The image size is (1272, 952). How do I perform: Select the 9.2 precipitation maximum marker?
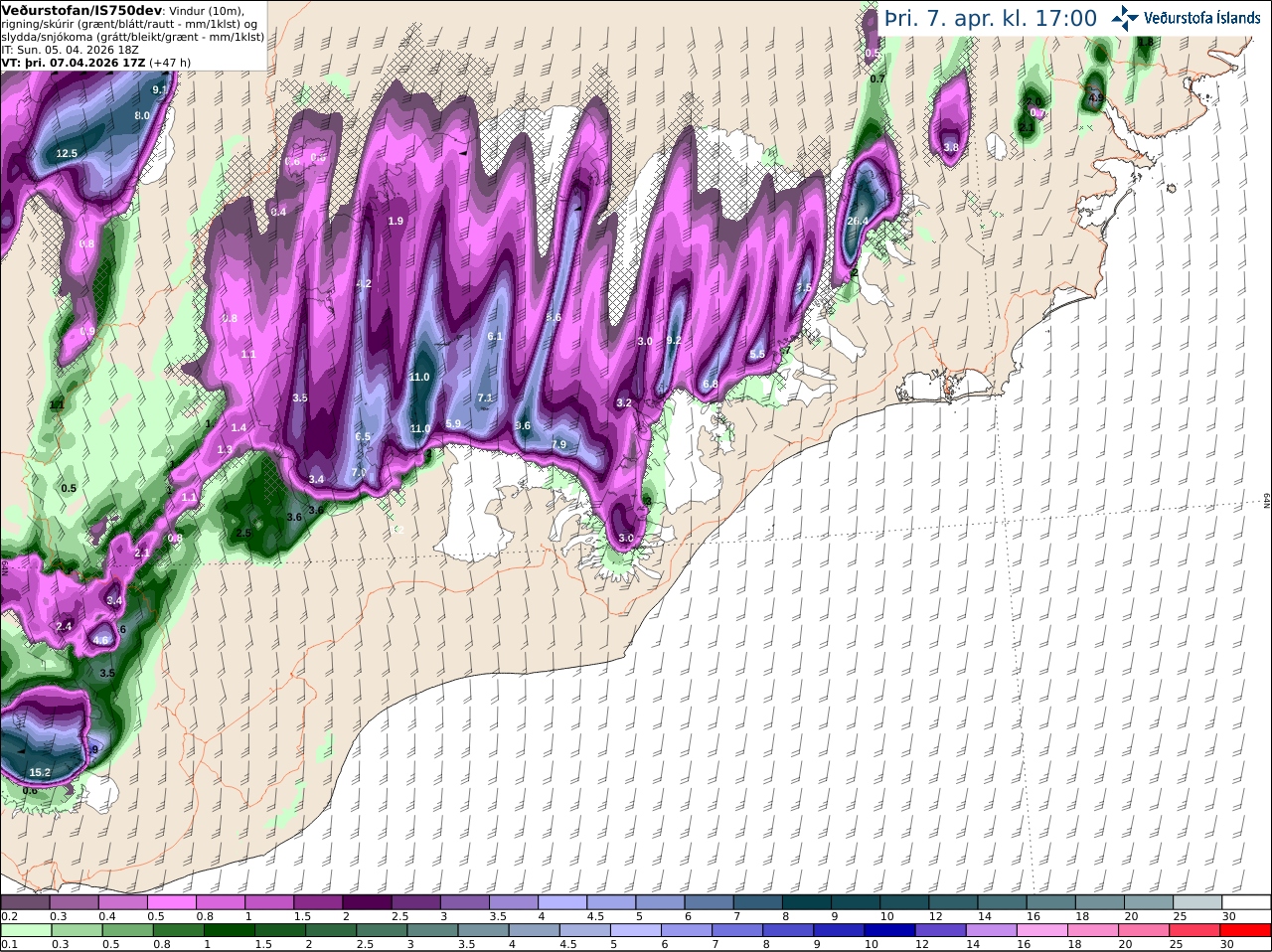point(674,340)
